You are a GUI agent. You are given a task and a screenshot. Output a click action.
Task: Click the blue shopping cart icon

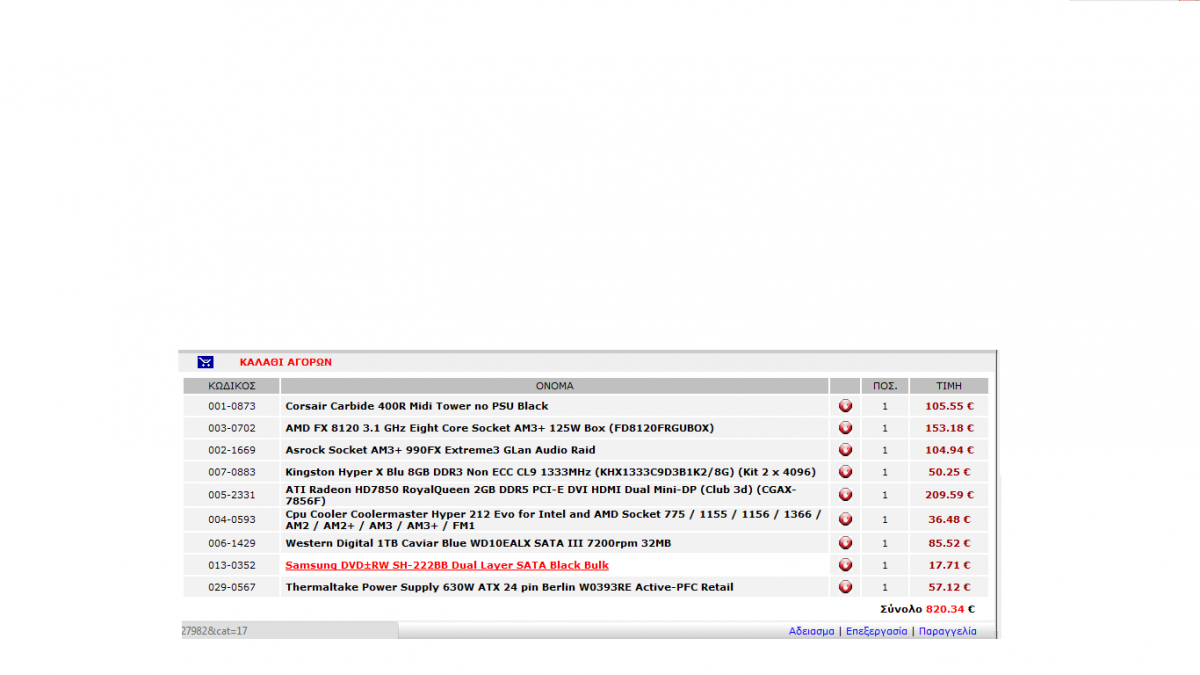205,362
